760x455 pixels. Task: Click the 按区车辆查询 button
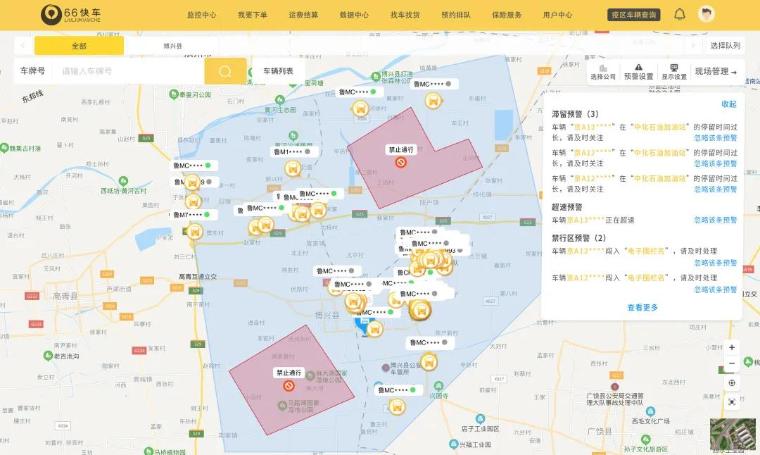tap(634, 15)
